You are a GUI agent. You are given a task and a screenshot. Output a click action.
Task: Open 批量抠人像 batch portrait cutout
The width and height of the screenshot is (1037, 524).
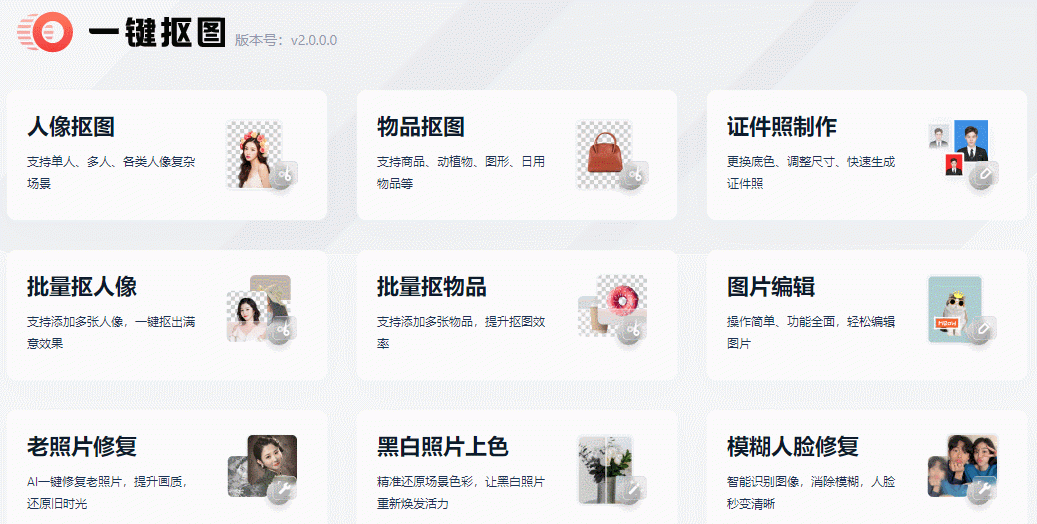click(x=167, y=315)
